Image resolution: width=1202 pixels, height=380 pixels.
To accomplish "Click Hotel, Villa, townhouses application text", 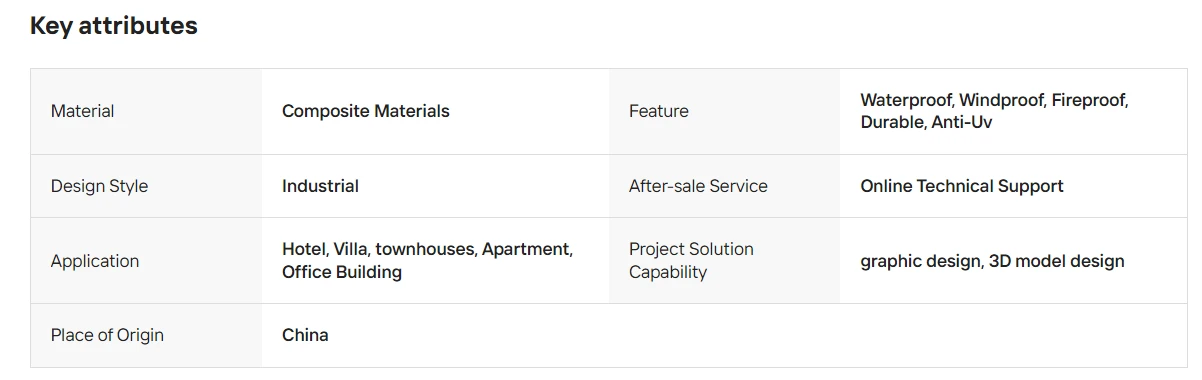I will pyautogui.click(x=379, y=249).
